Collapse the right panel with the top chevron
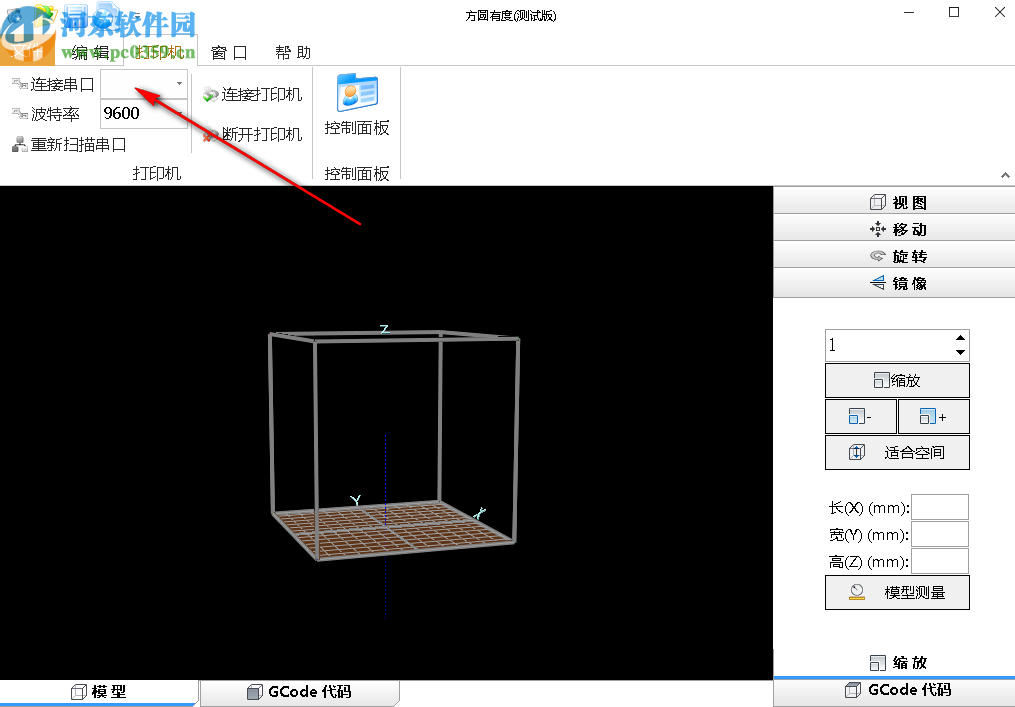 tap(1005, 174)
